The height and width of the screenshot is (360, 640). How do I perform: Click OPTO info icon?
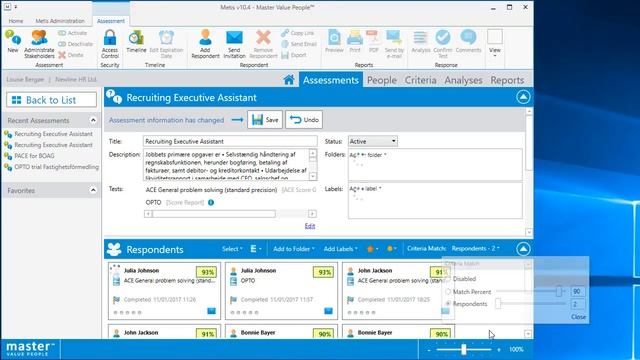211,202
